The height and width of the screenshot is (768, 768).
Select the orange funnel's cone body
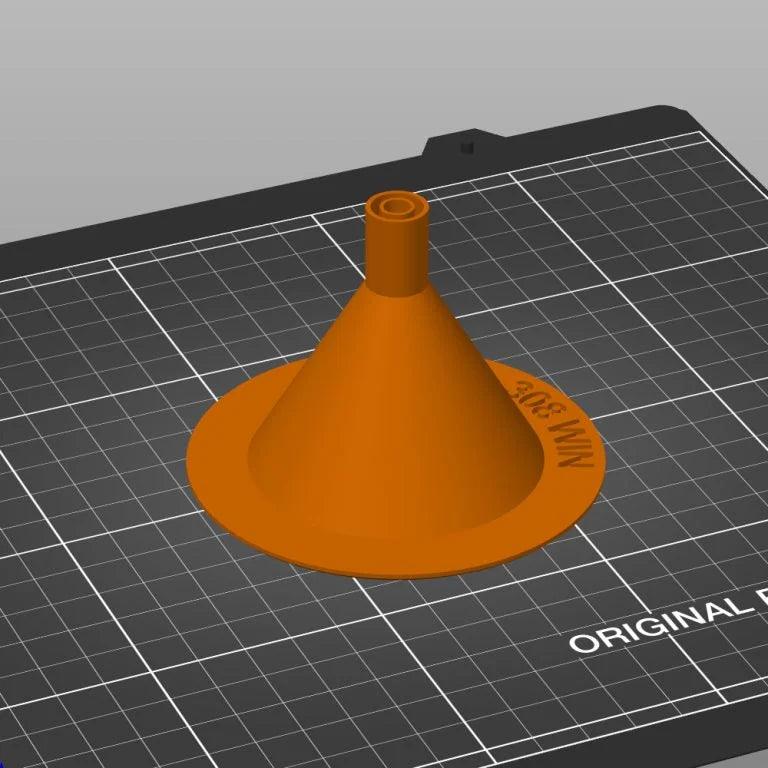[390, 400]
